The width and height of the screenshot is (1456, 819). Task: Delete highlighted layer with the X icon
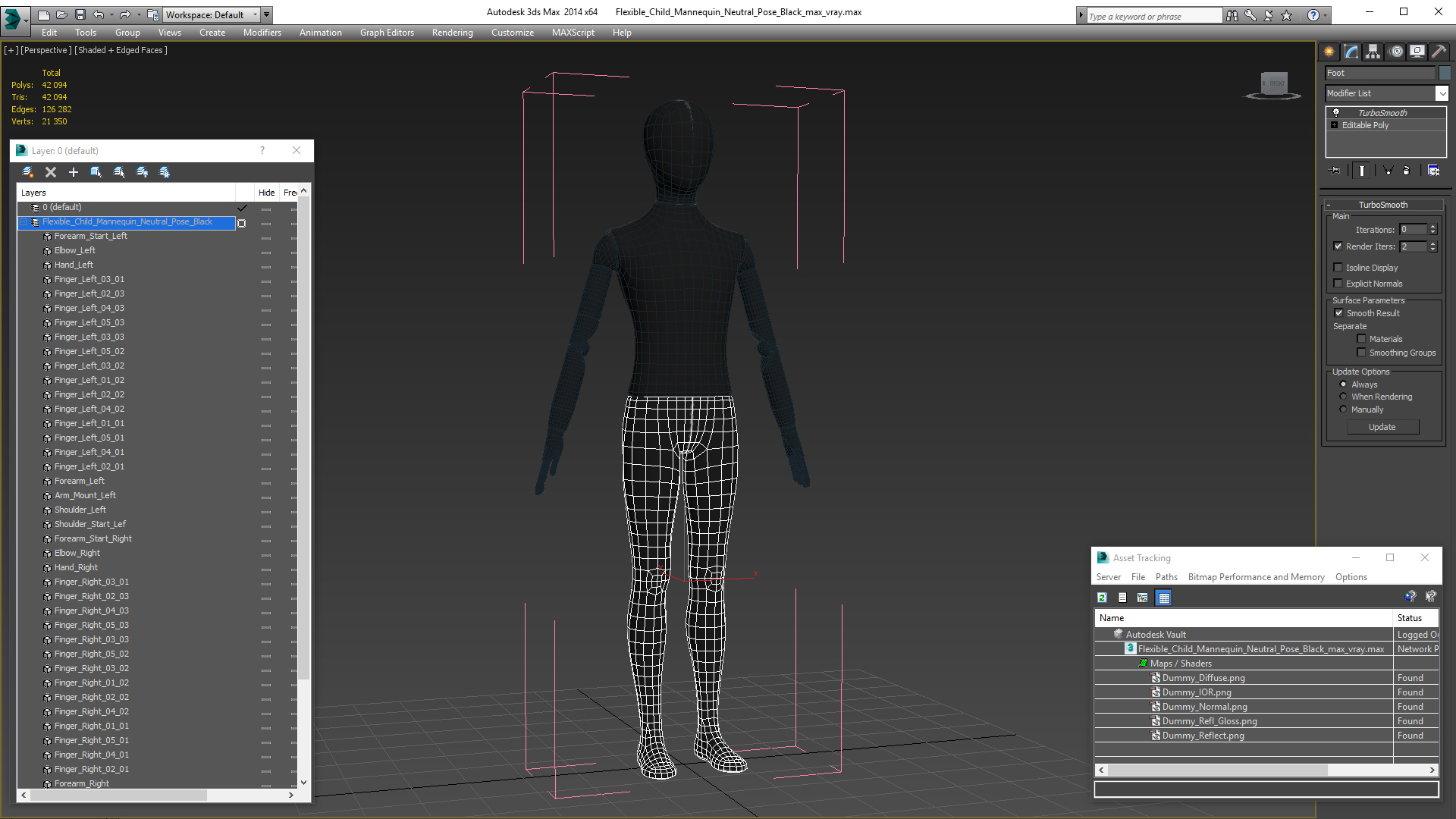click(x=51, y=172)
